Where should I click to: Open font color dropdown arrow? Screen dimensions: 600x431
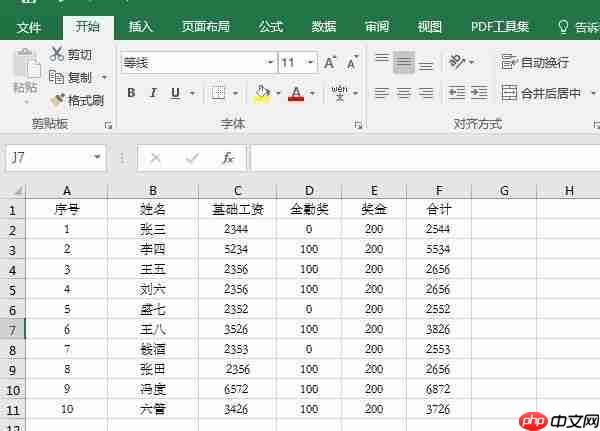313,93
